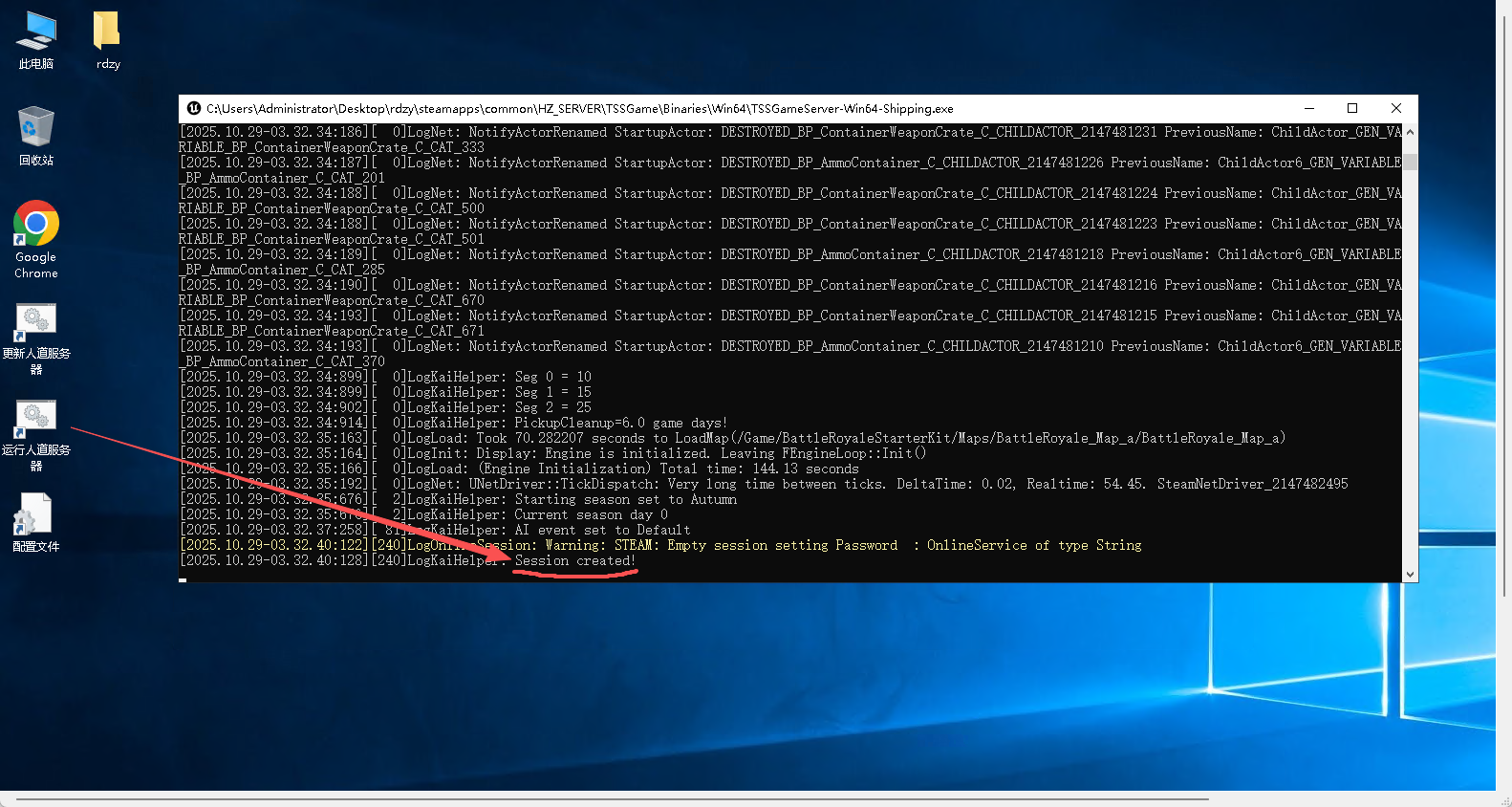Select the 配置文件 file icon
This screenshot has height=807, width=1512.
[x=36, y=516]
